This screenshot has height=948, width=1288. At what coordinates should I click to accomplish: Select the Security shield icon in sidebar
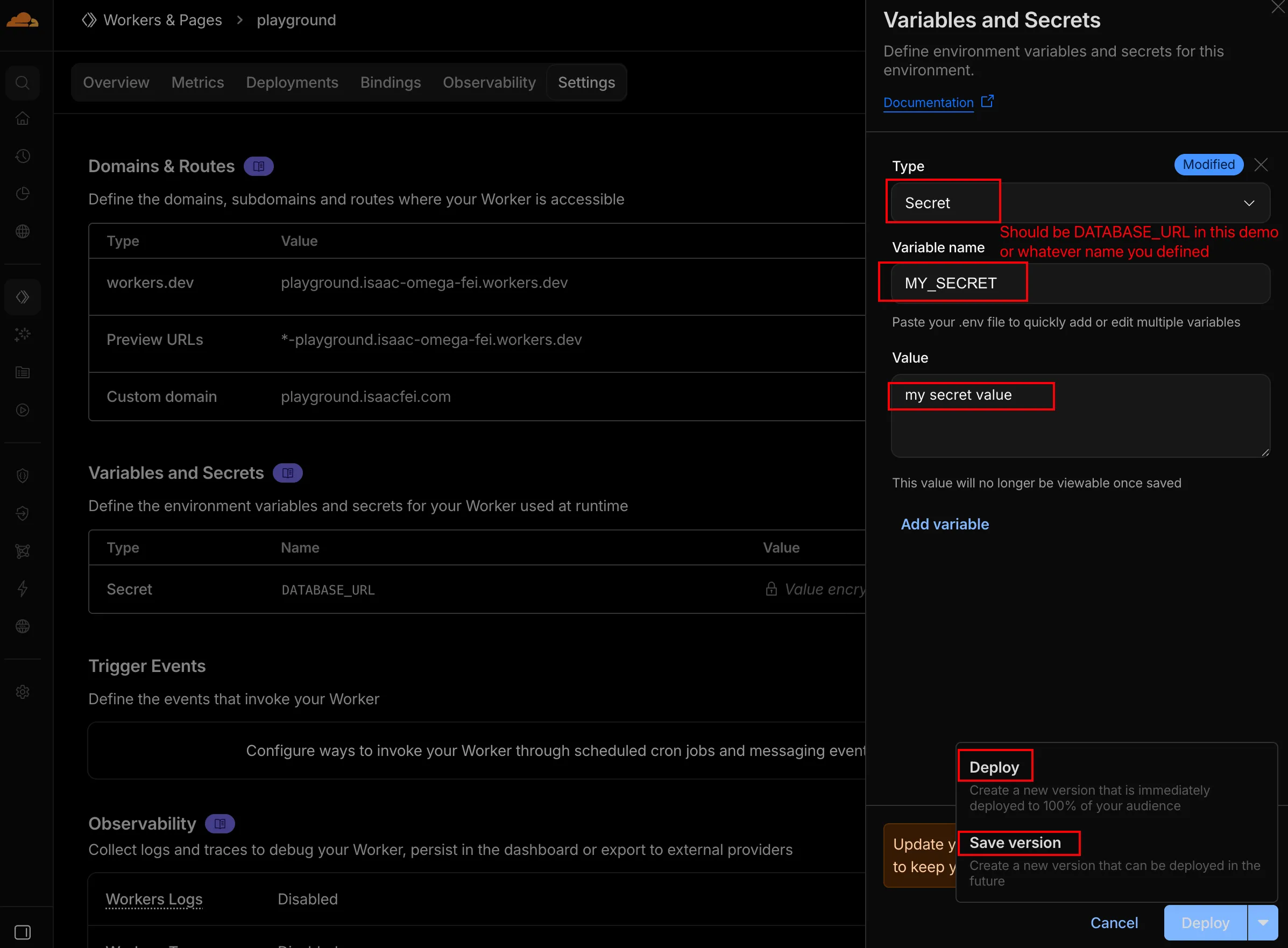pyautogui.click(x=23, y=475)
